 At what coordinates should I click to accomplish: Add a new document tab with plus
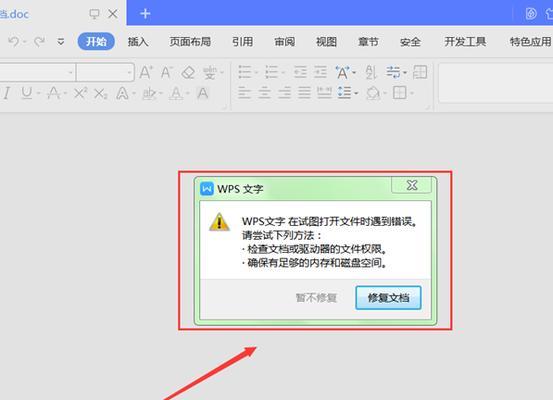point(145,14)
